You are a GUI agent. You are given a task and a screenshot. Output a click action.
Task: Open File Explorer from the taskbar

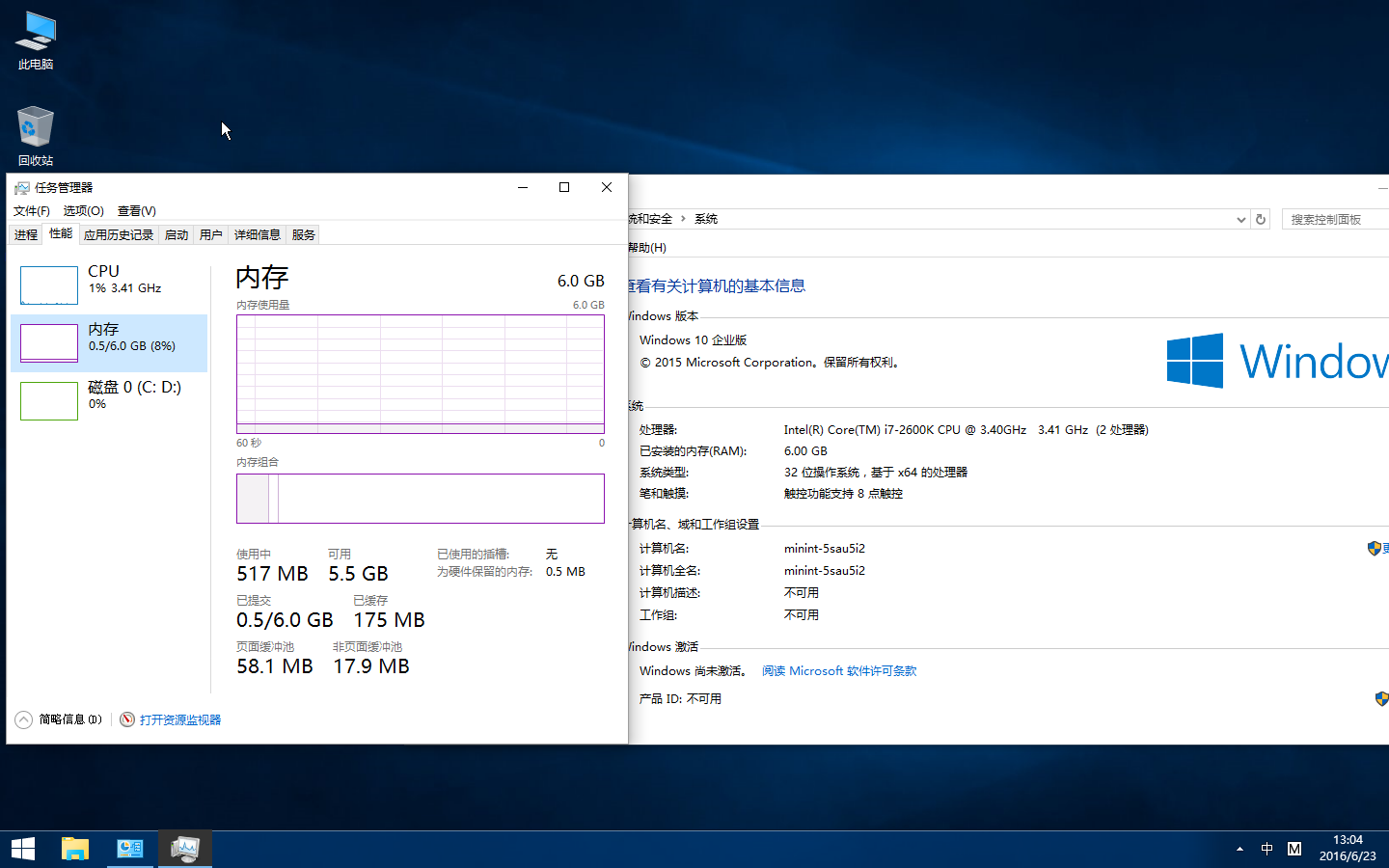point(75,849)
